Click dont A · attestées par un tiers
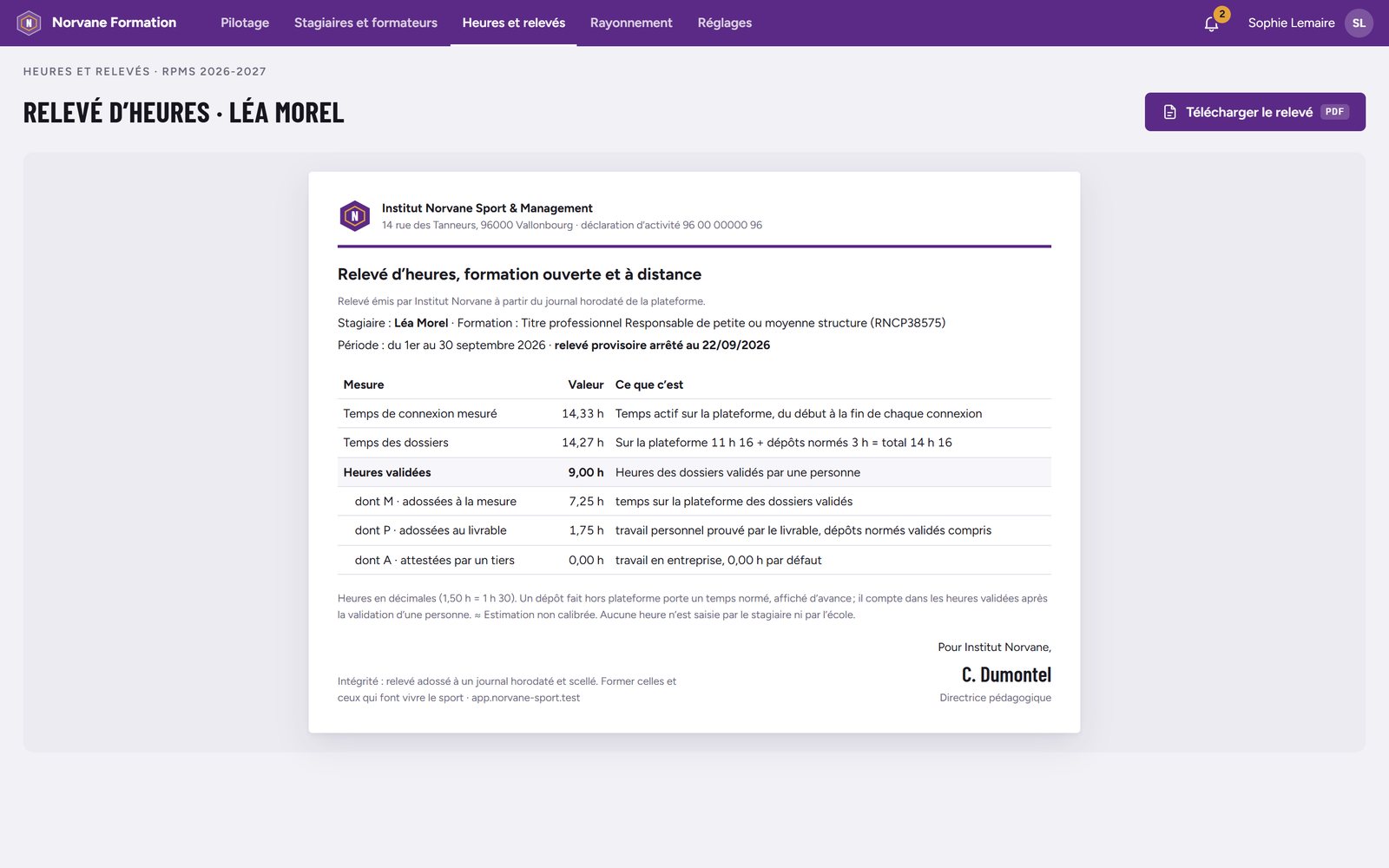Viewport: 1389px width, 868px height. pos(435,560)
